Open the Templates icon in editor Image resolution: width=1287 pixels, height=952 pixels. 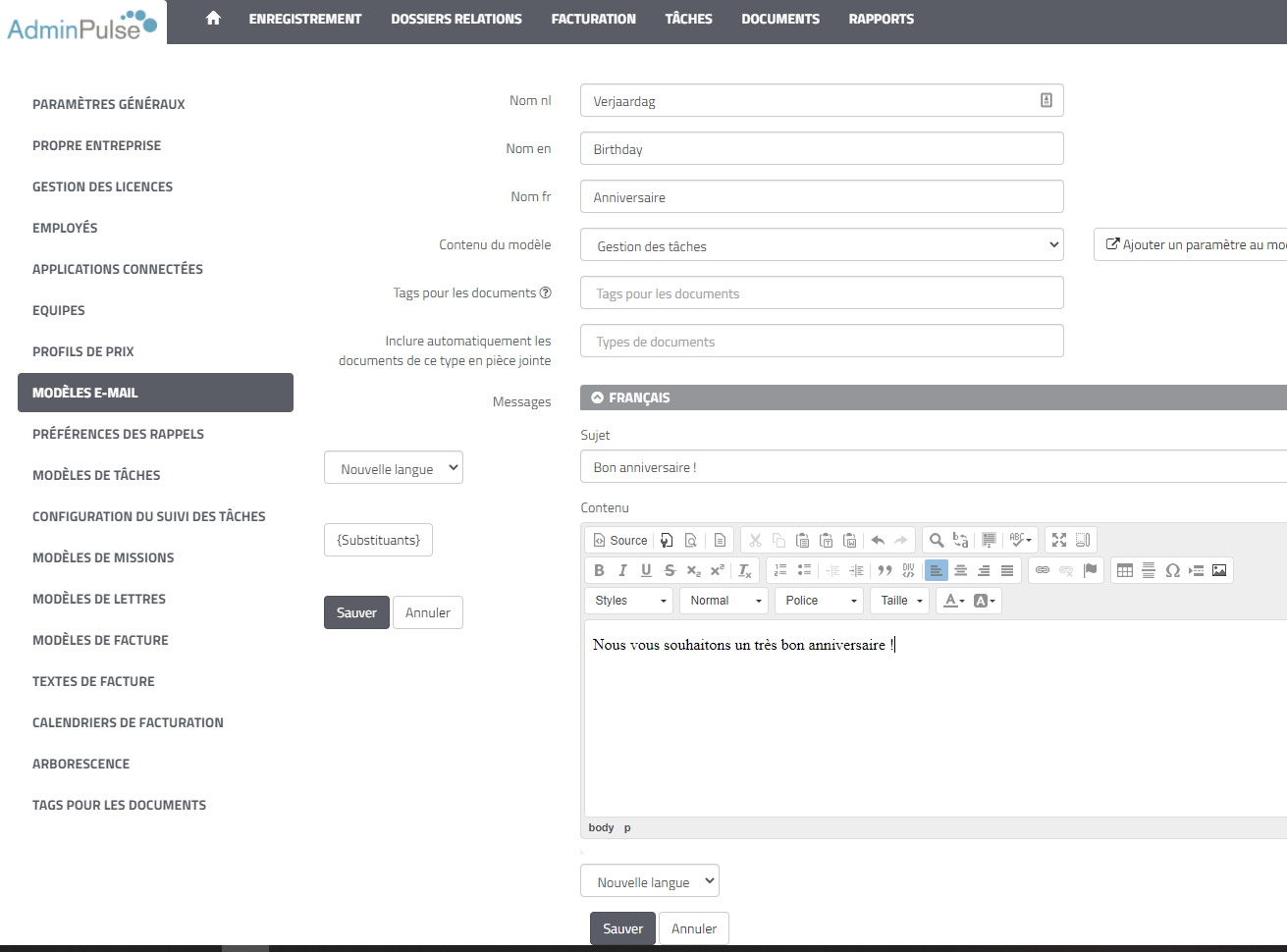click(x=720, y=540)
